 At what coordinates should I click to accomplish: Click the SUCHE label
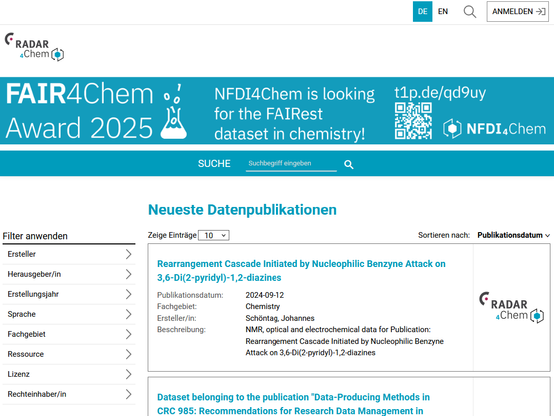tap(214, 164)
